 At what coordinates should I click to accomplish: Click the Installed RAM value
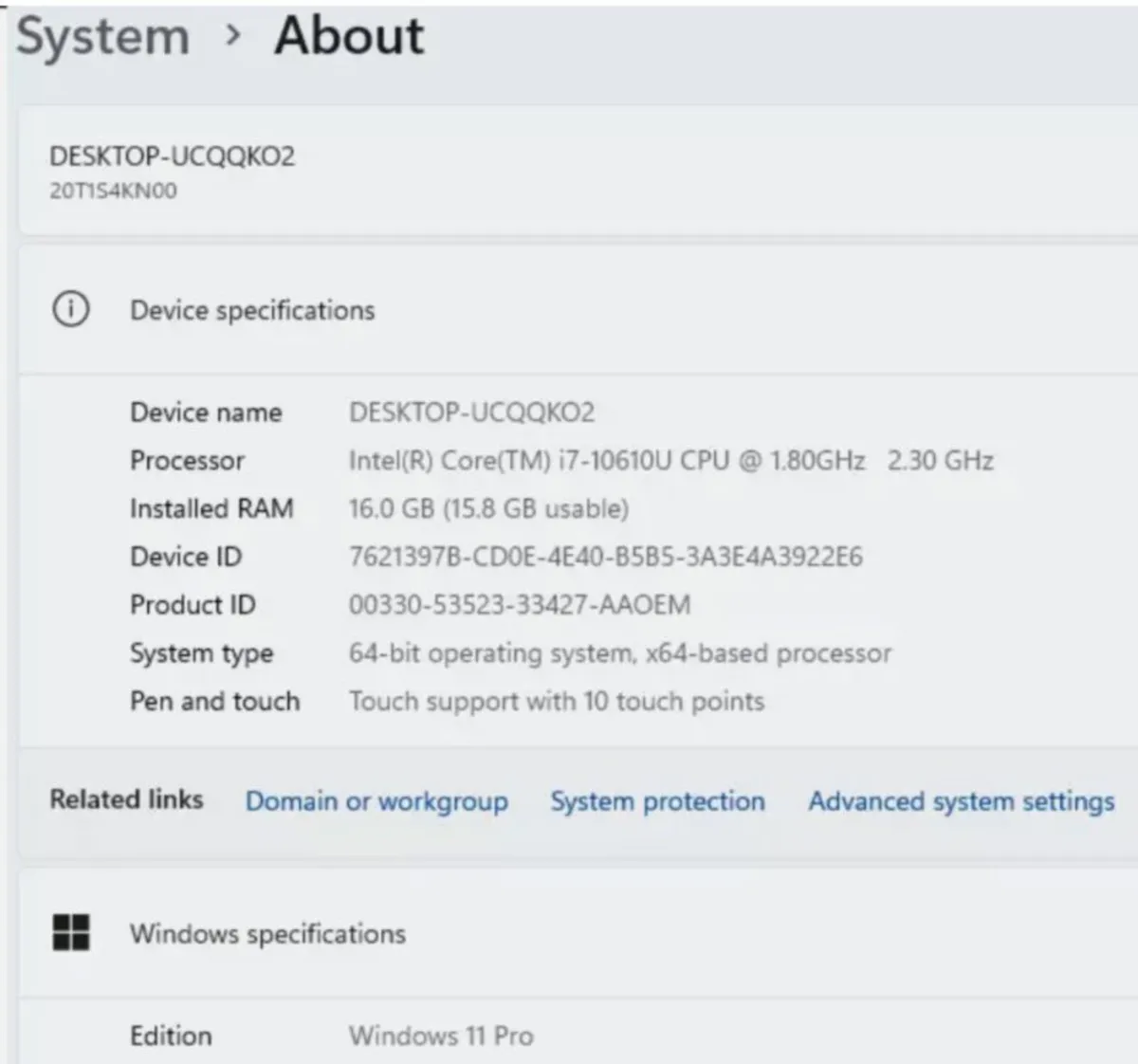pyautogui.click(x=488, y=508)
